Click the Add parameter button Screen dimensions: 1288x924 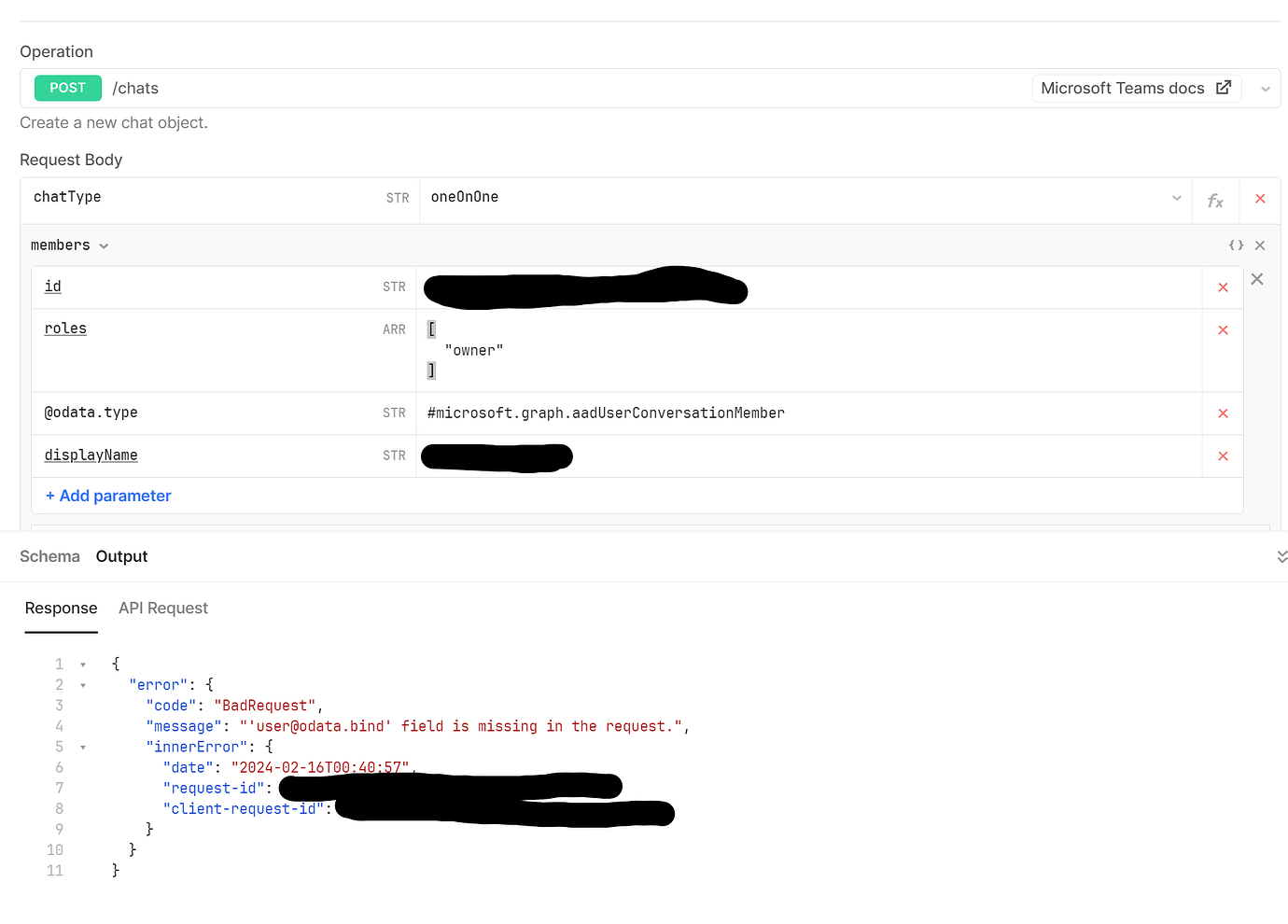107,496
